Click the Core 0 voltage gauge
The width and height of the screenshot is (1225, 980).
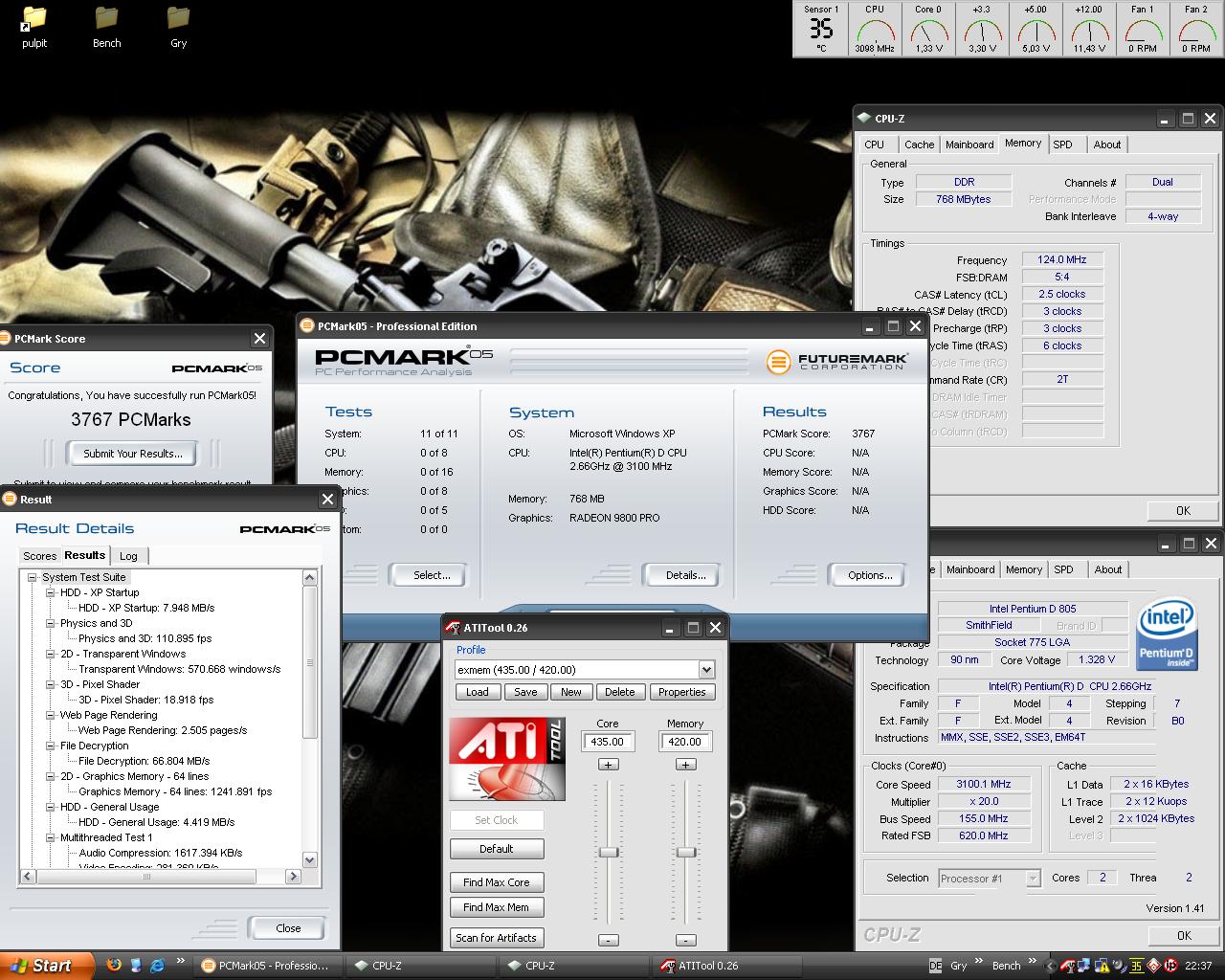coord(928,29)
